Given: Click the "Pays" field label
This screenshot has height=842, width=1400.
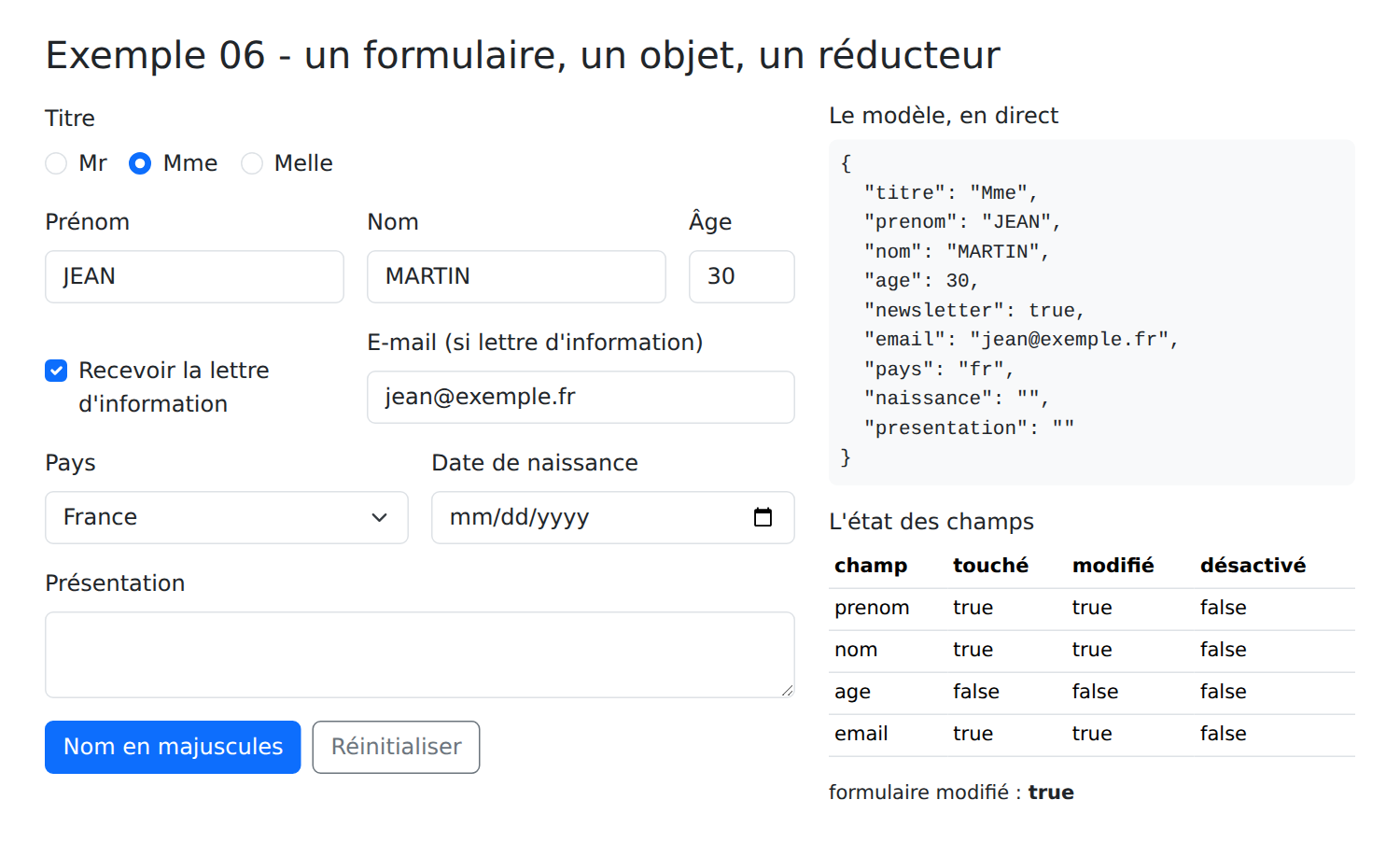Looking at the screenshot, I should pyautogui.click(x=70, y=463).
